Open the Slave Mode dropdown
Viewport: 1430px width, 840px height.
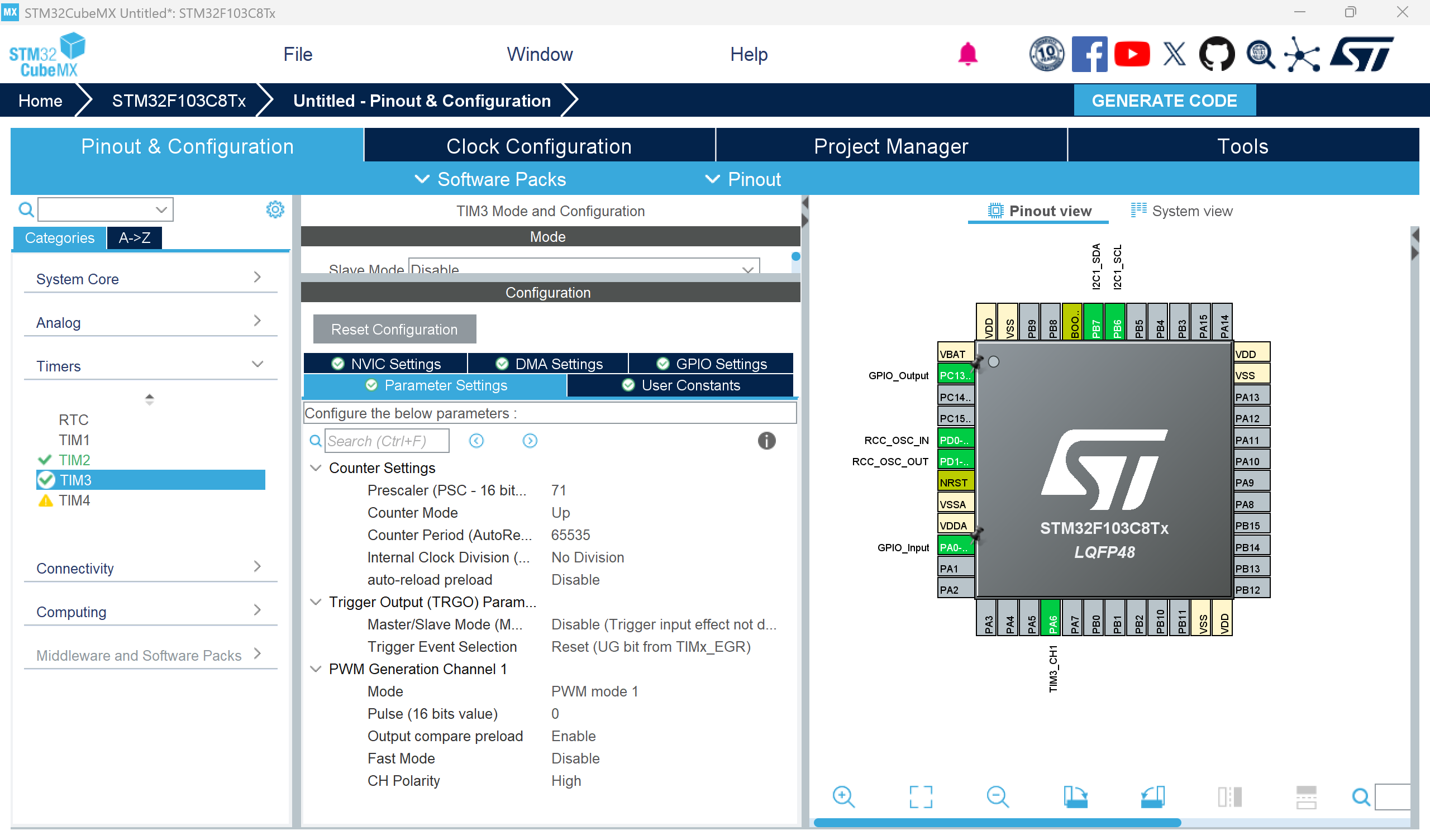[584, 267]
